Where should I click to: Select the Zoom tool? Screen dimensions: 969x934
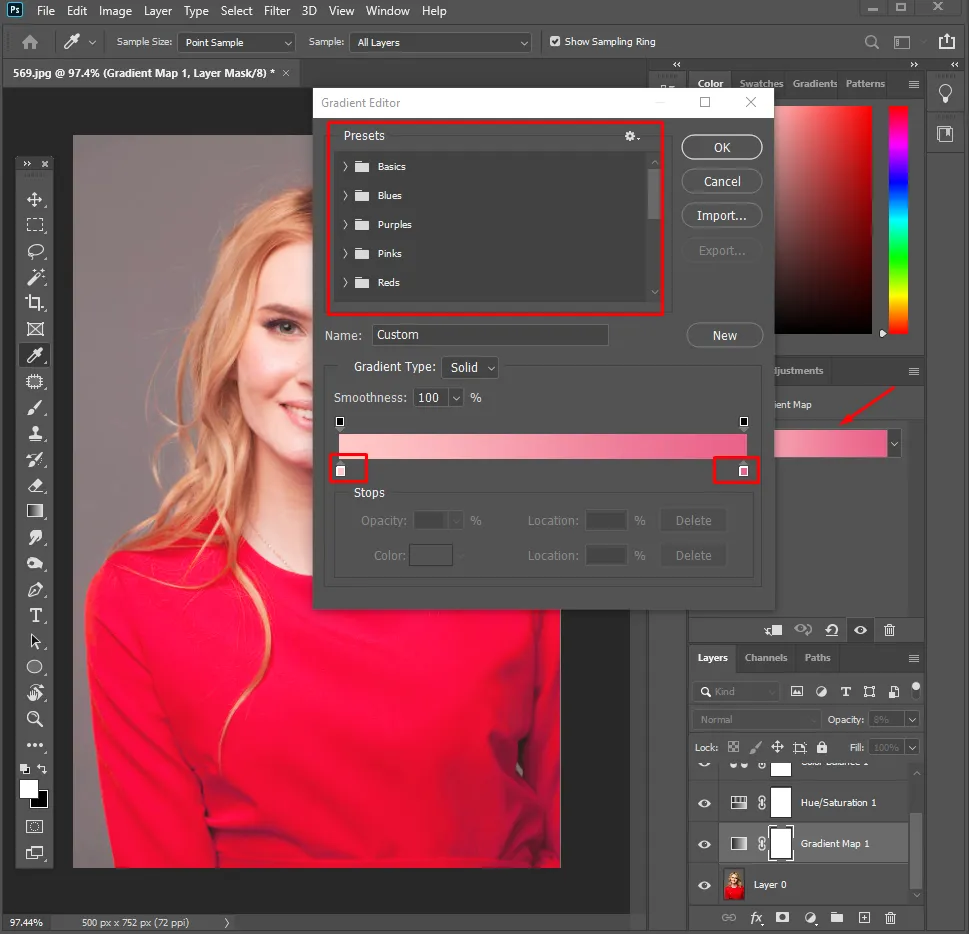tap(35, 719)
